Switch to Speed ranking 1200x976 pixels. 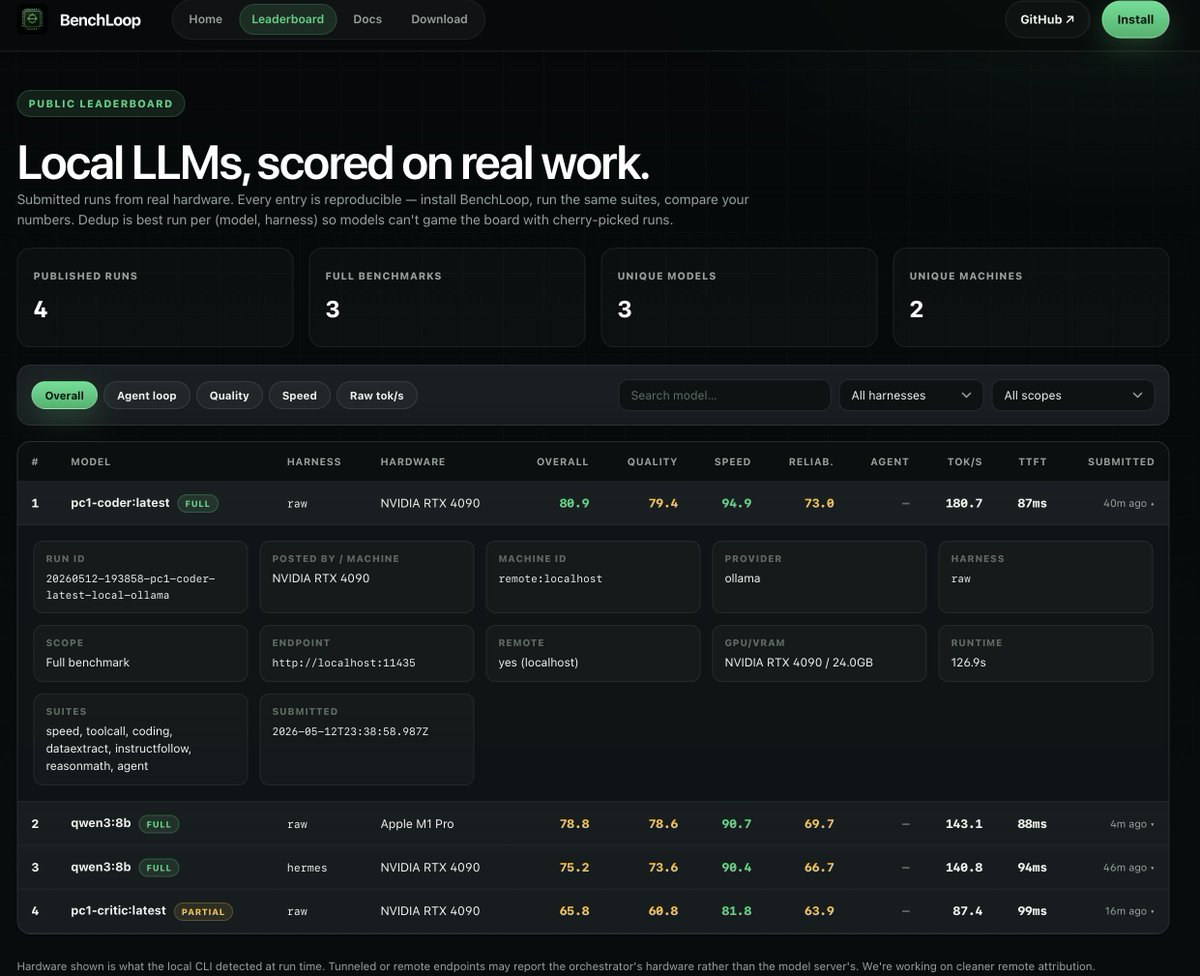point(299,395)
